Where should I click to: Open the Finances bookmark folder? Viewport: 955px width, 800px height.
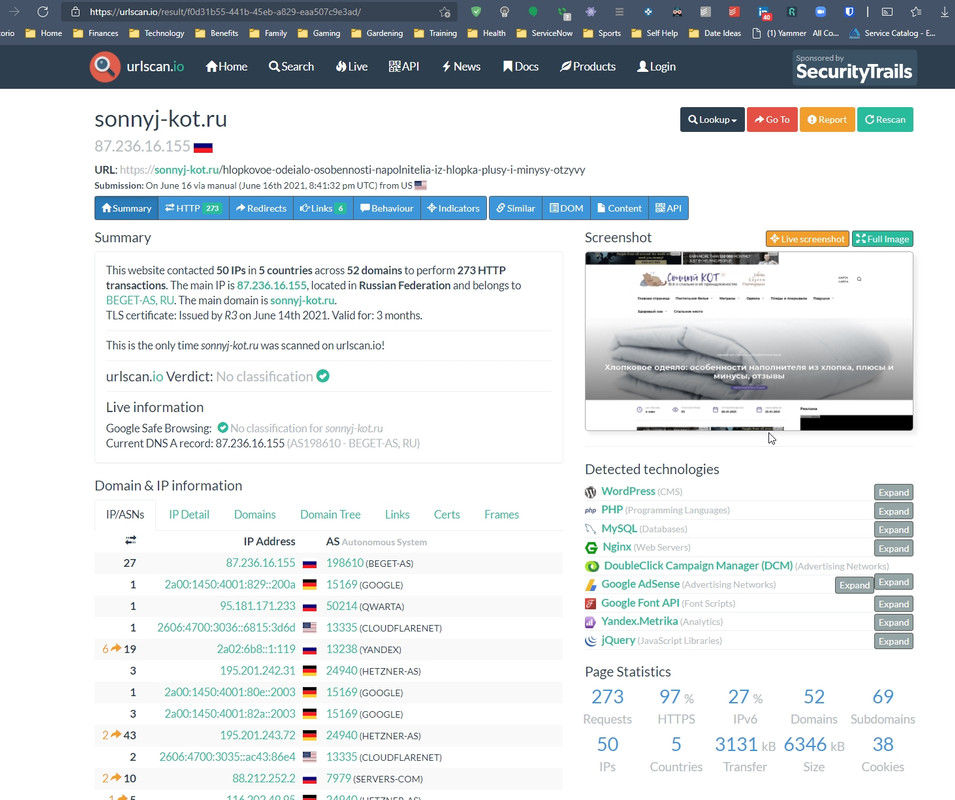click(x=96, y=33)
